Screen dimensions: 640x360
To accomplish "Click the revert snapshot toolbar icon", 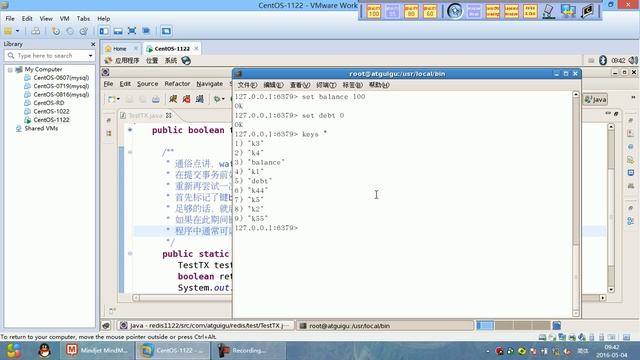I will tap(70, 31).
